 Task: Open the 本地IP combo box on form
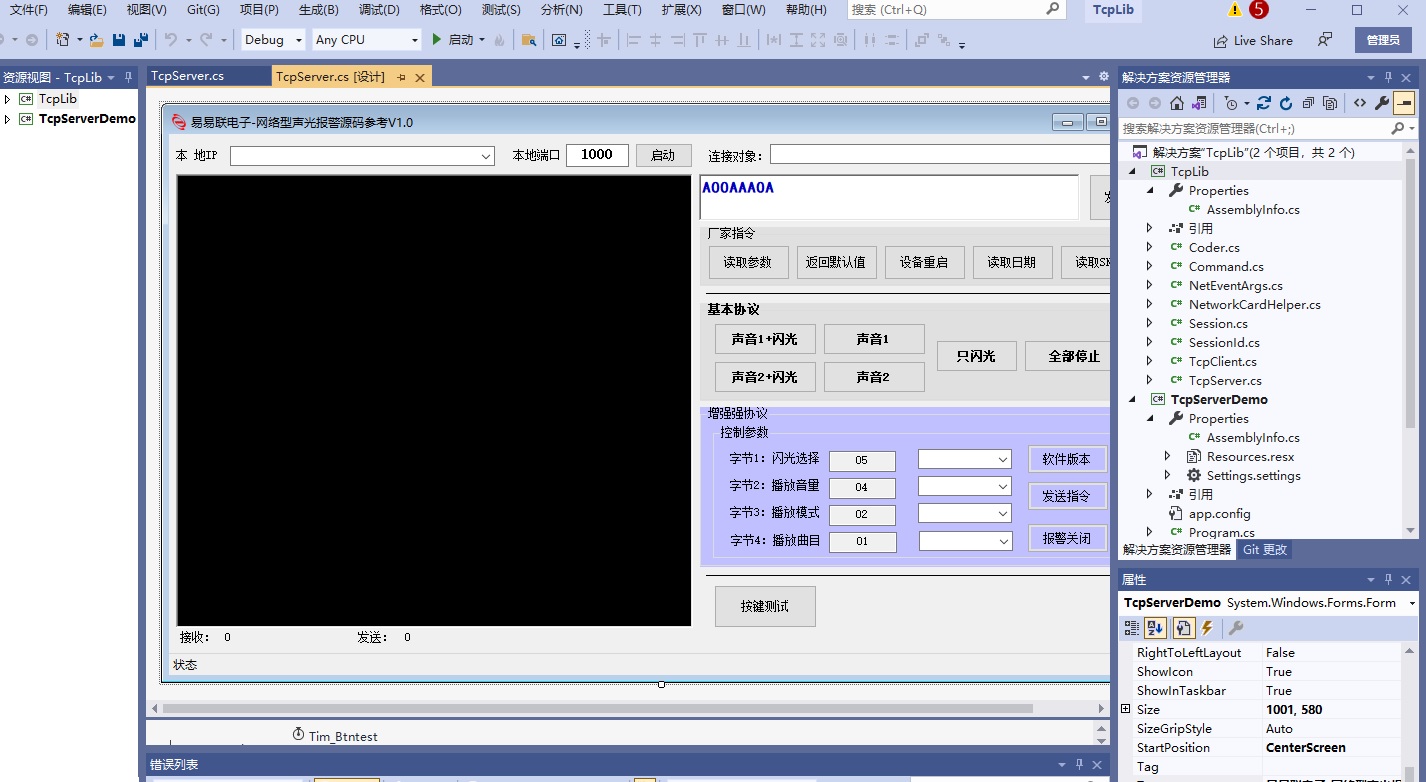coord(362,156)
